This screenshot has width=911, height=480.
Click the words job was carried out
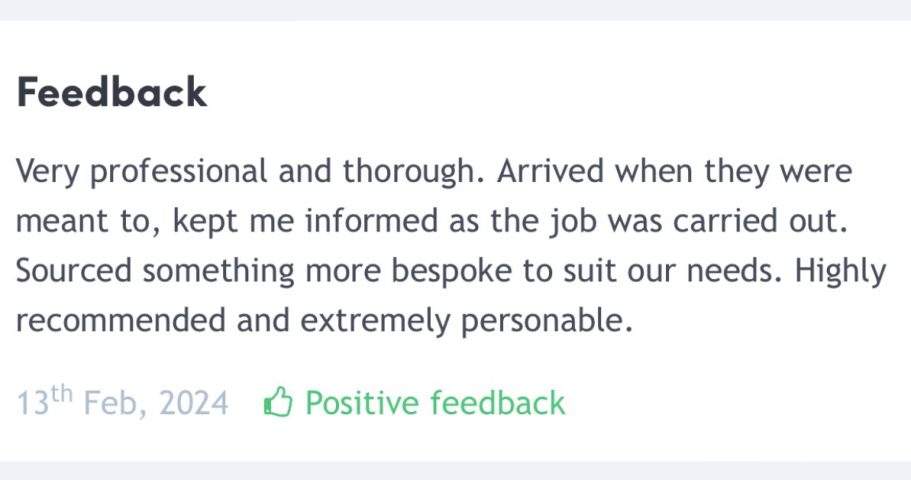tap(699, 221)
